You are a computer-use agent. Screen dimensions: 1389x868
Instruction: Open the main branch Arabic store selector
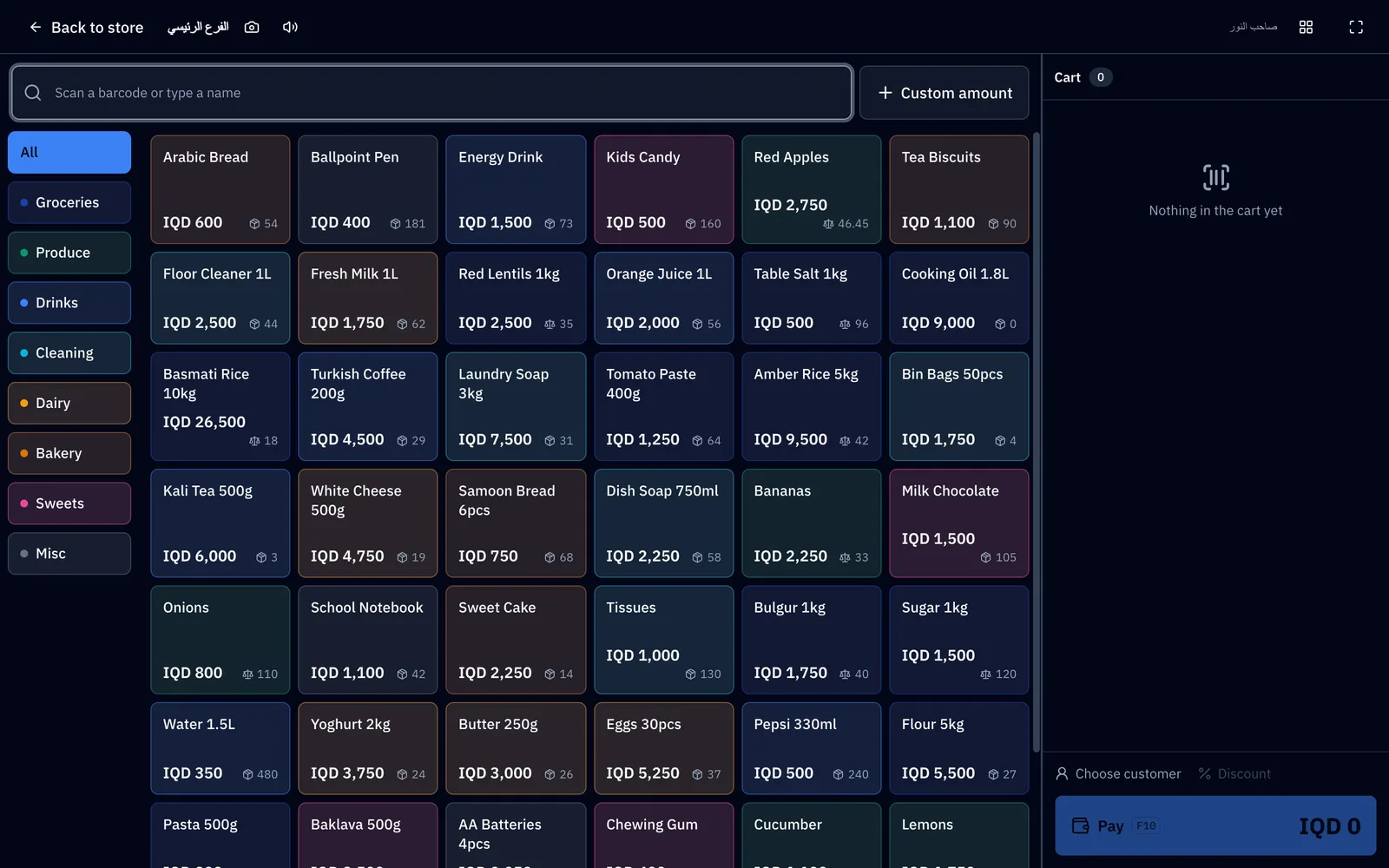(198, 27)
